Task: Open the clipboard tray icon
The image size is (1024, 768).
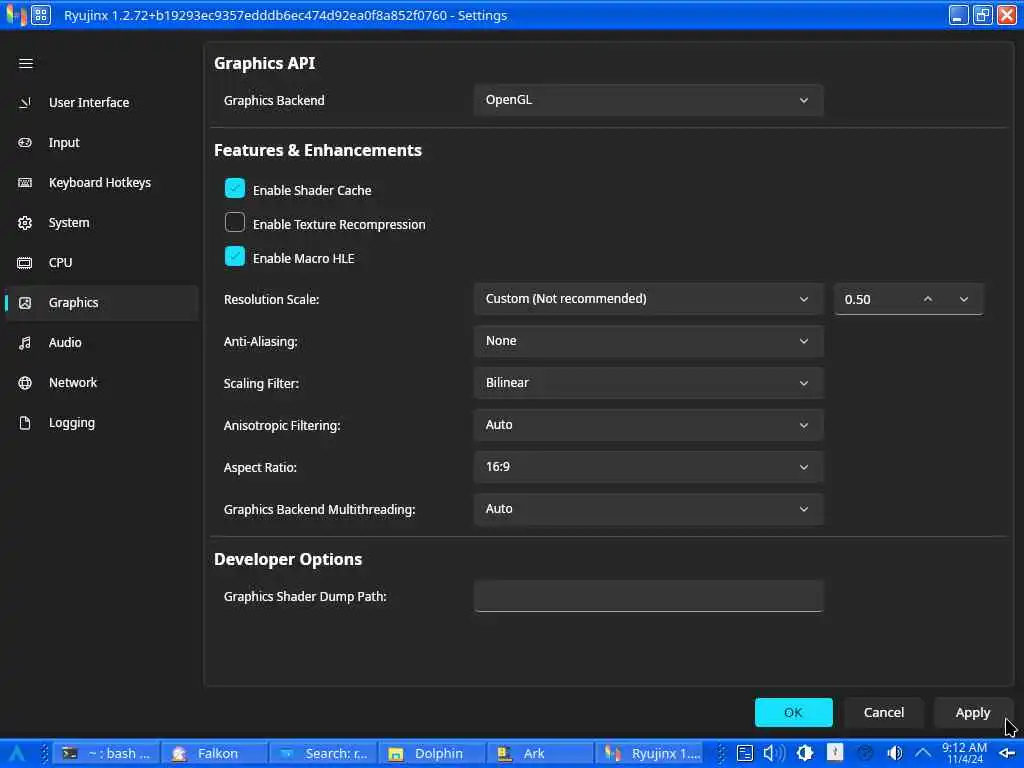Action: (744, 754)
